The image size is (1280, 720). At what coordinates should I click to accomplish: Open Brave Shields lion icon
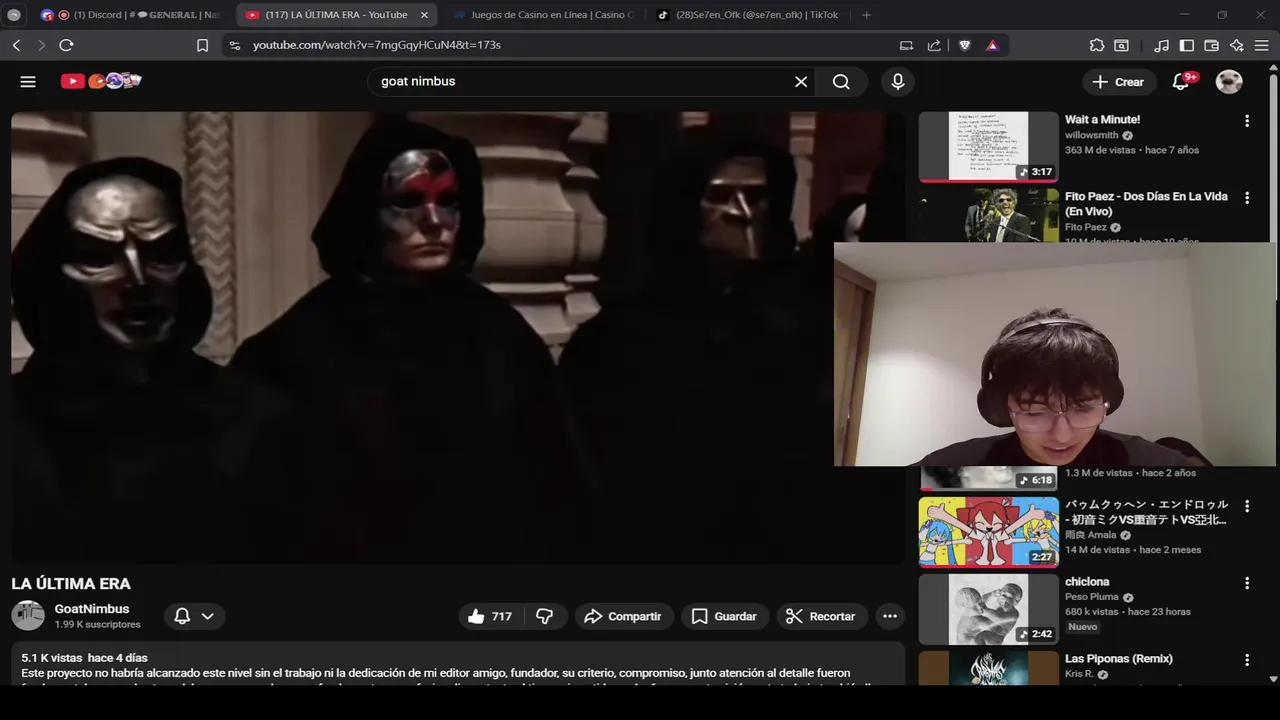point(964,45)
